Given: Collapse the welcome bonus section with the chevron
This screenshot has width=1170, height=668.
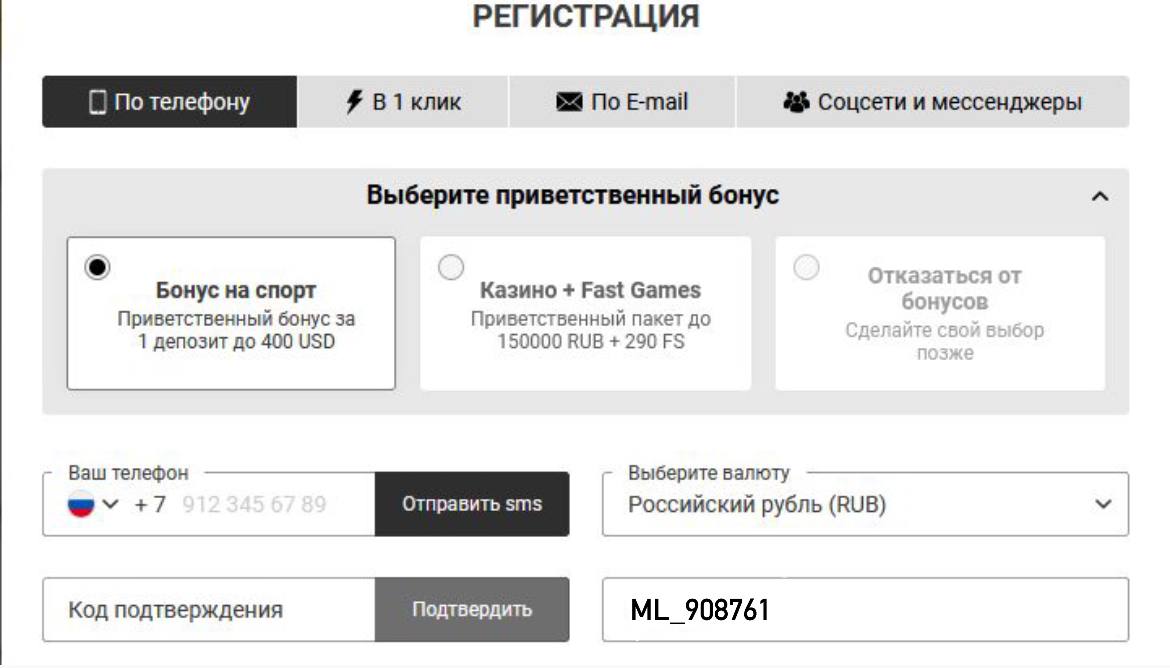Looking at the screenshot, I should tap(1098, 195).
